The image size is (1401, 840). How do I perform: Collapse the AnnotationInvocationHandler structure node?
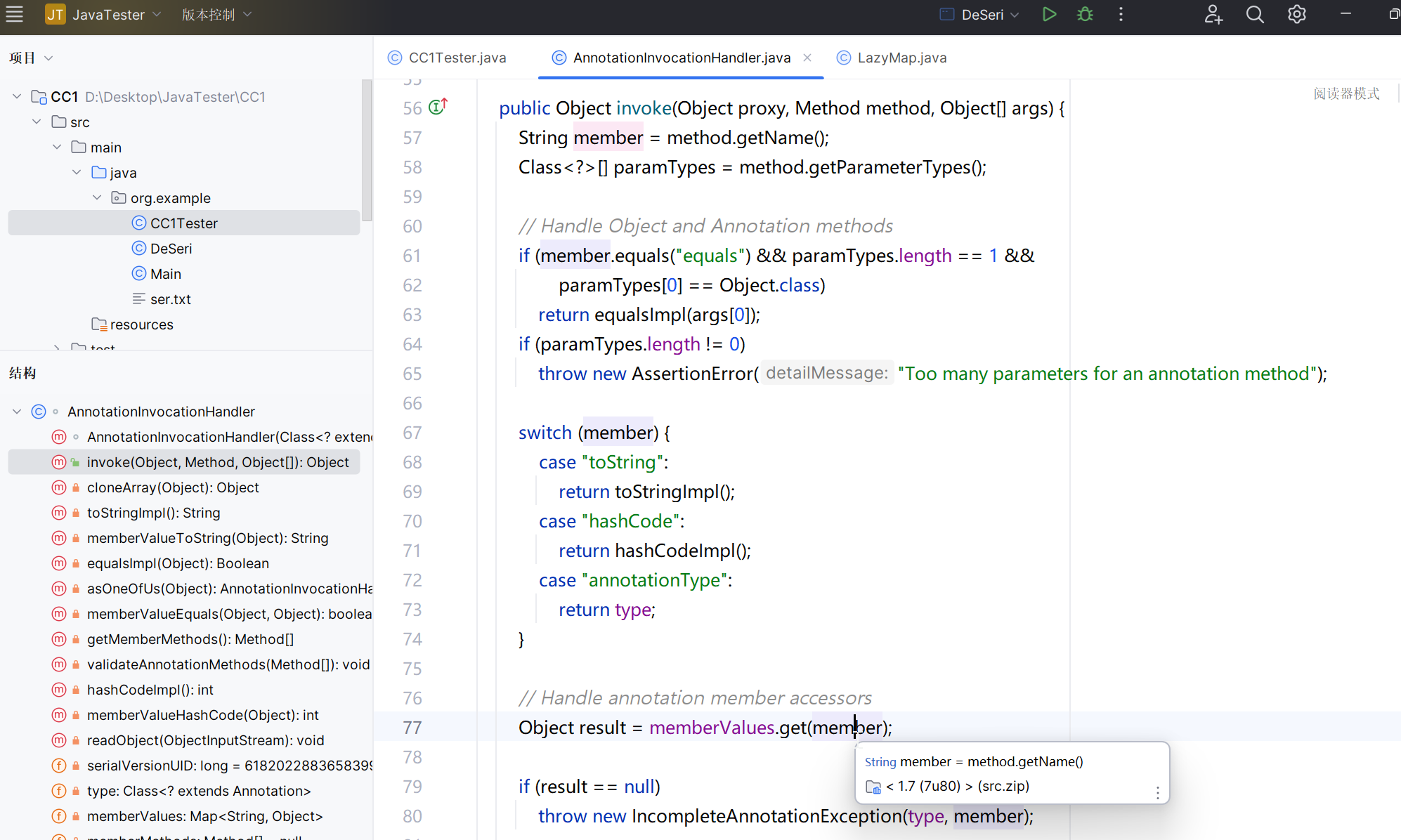pyautogui.click(x=17, y=412)
